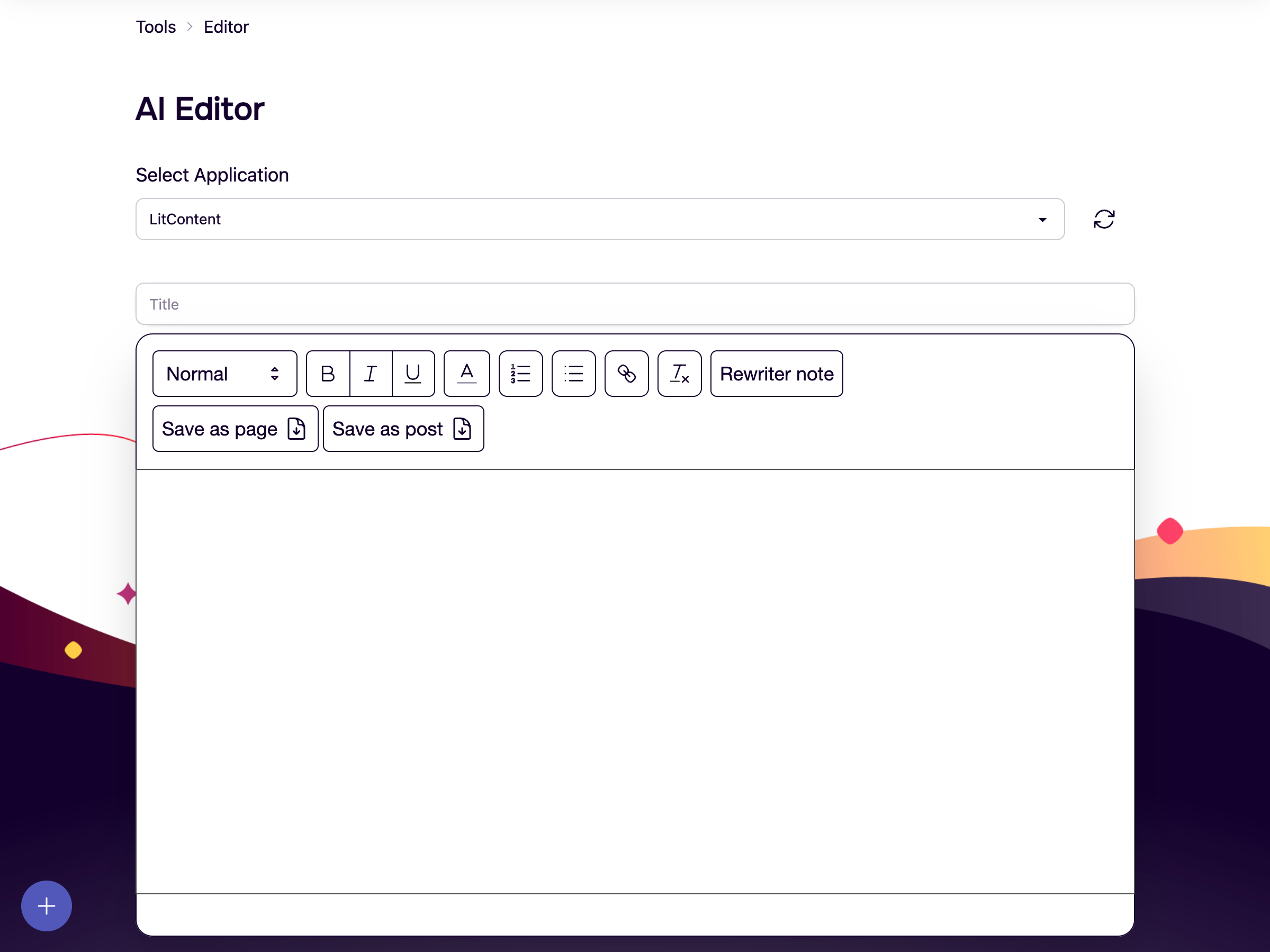
Task: Toggle underline formatting
Action: click(x=413, y=374)
